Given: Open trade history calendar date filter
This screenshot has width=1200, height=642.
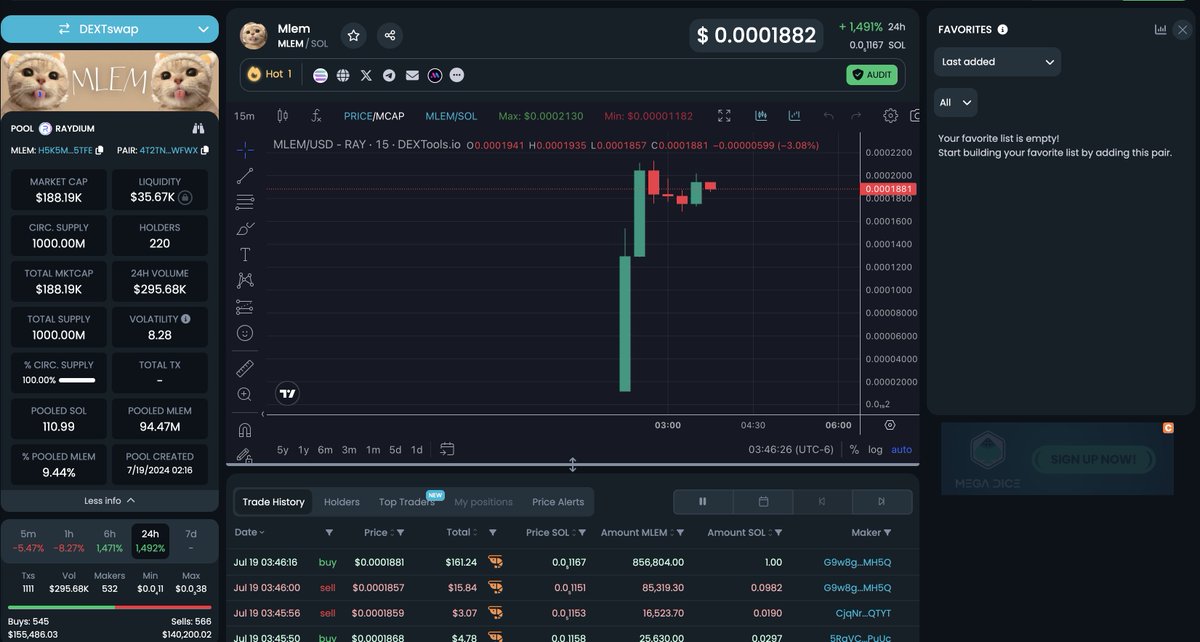Looking at the screenshot, I should [x=763, y=502].
